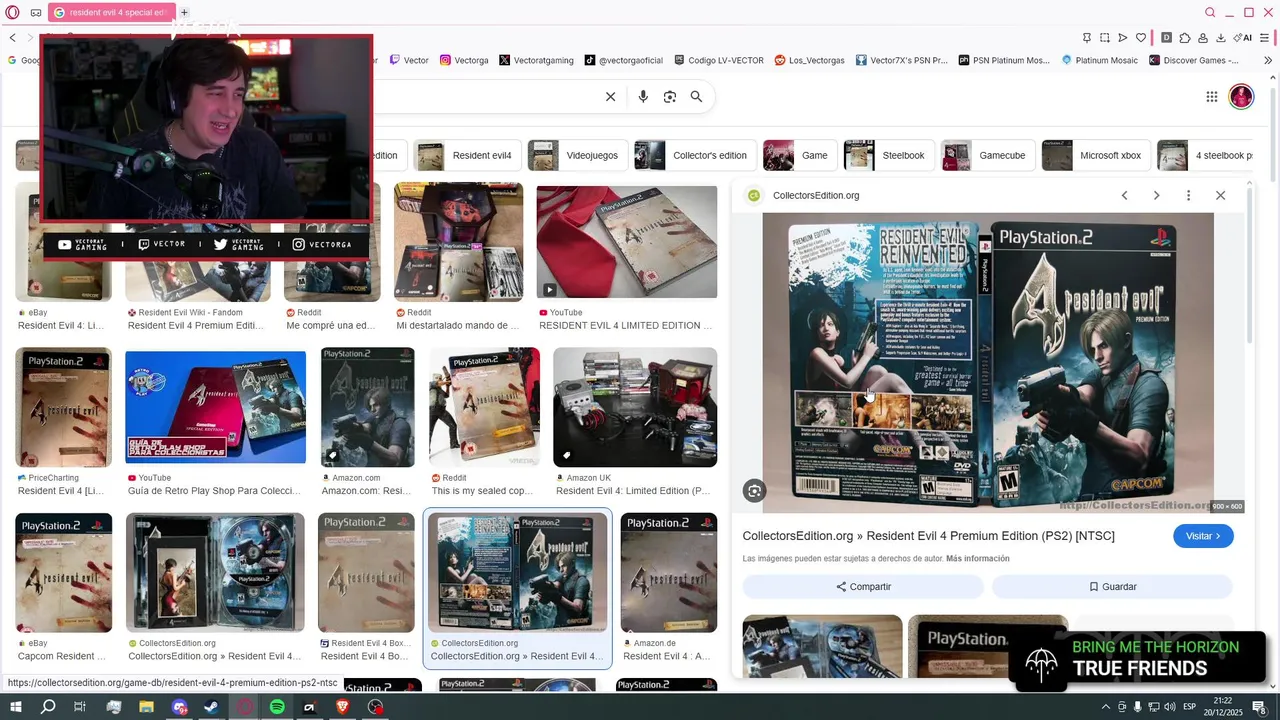Open the Opera extensions cube icon
The height and width of the screenshot is (720, 1280).
point(1185,38)
